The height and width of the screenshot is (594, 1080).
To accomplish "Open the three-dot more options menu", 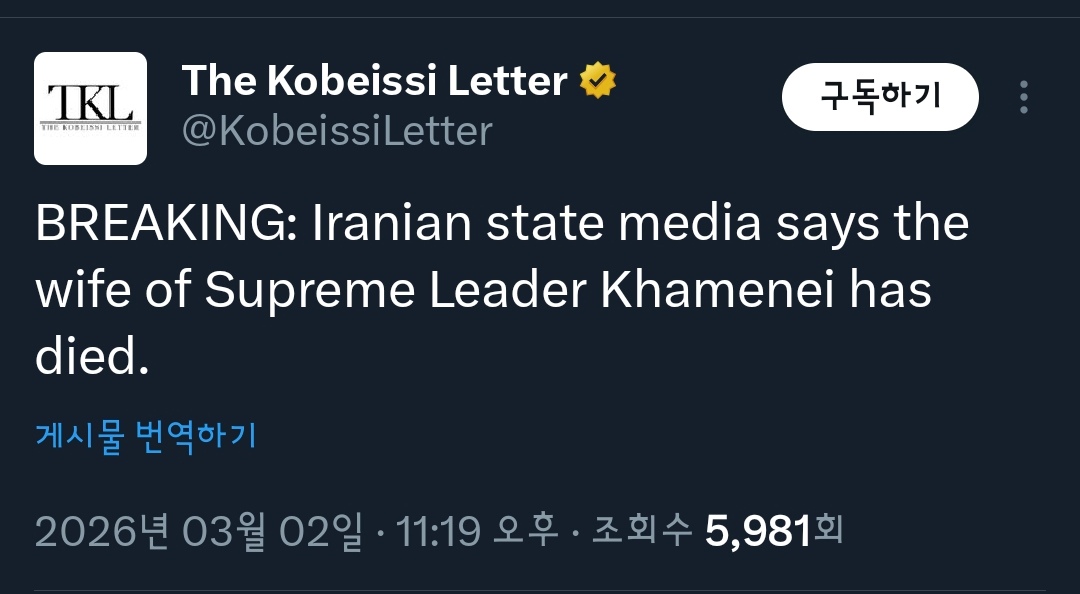I will pyautogui.click(x=1023, y=97).
